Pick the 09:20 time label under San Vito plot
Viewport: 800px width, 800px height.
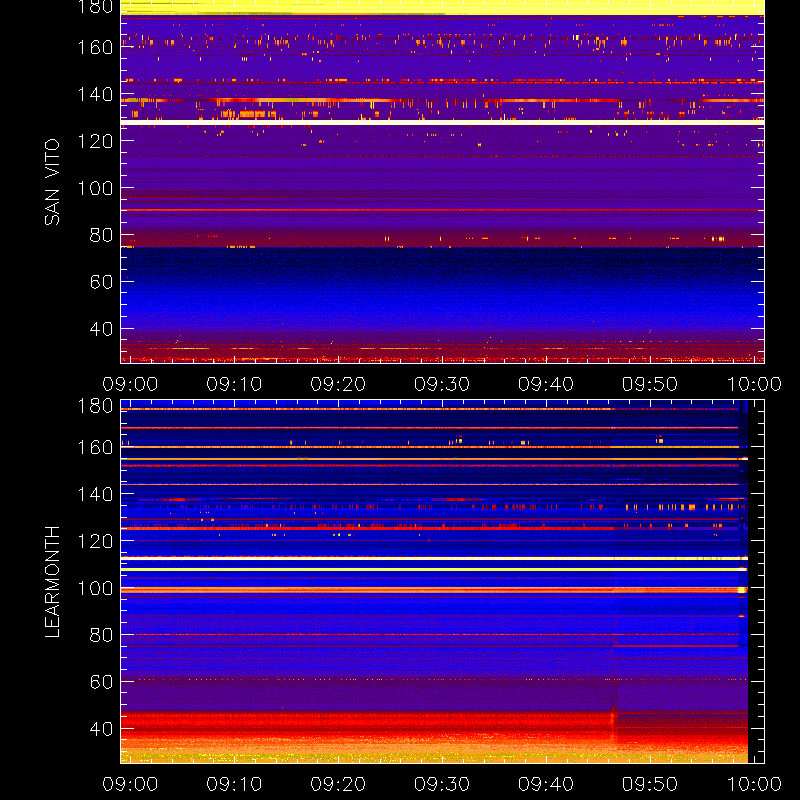pyautogui.click(x=338, y=384)
